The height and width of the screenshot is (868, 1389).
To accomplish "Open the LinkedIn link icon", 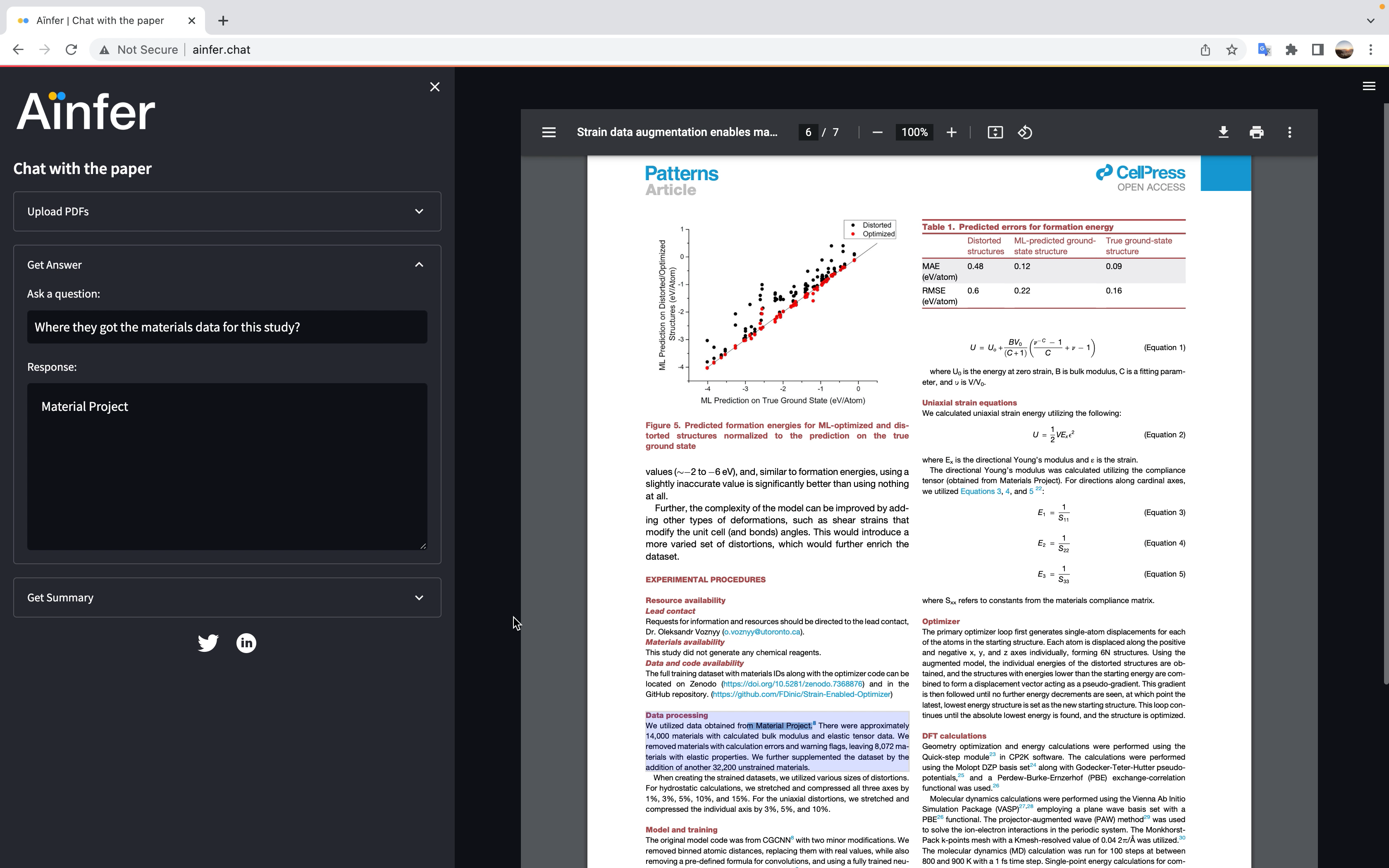I will pyautogui.click(x=246, y=643).
